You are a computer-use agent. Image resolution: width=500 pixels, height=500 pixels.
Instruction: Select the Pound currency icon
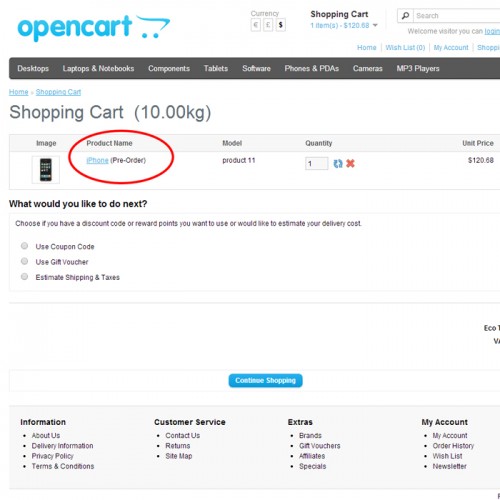[268, 25]
